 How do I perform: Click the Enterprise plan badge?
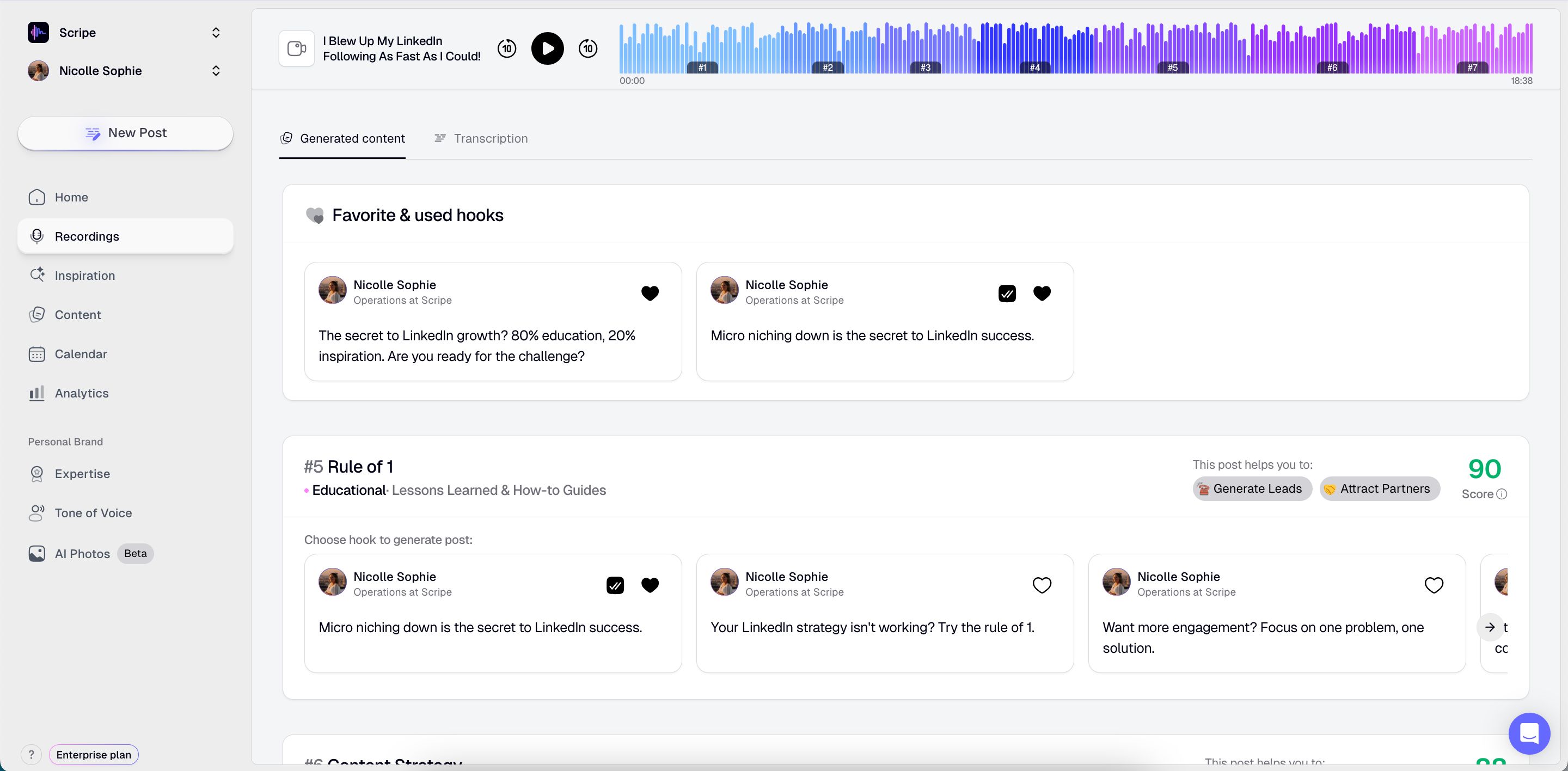[94, 755]
